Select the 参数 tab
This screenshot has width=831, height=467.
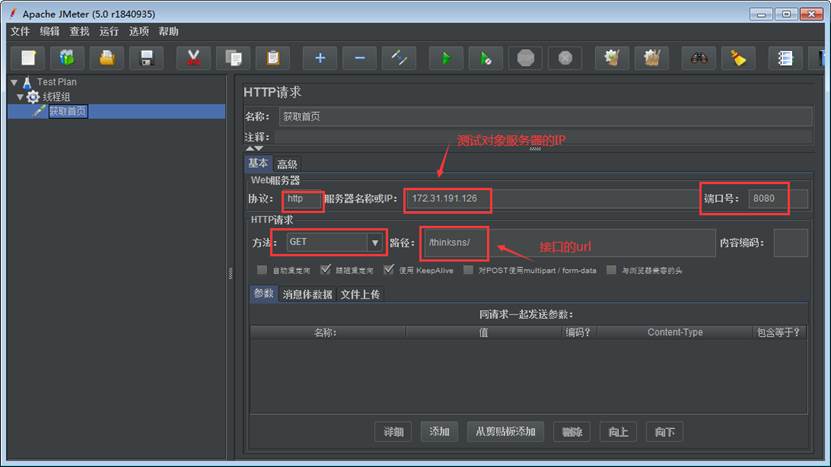tap(263, 293)
